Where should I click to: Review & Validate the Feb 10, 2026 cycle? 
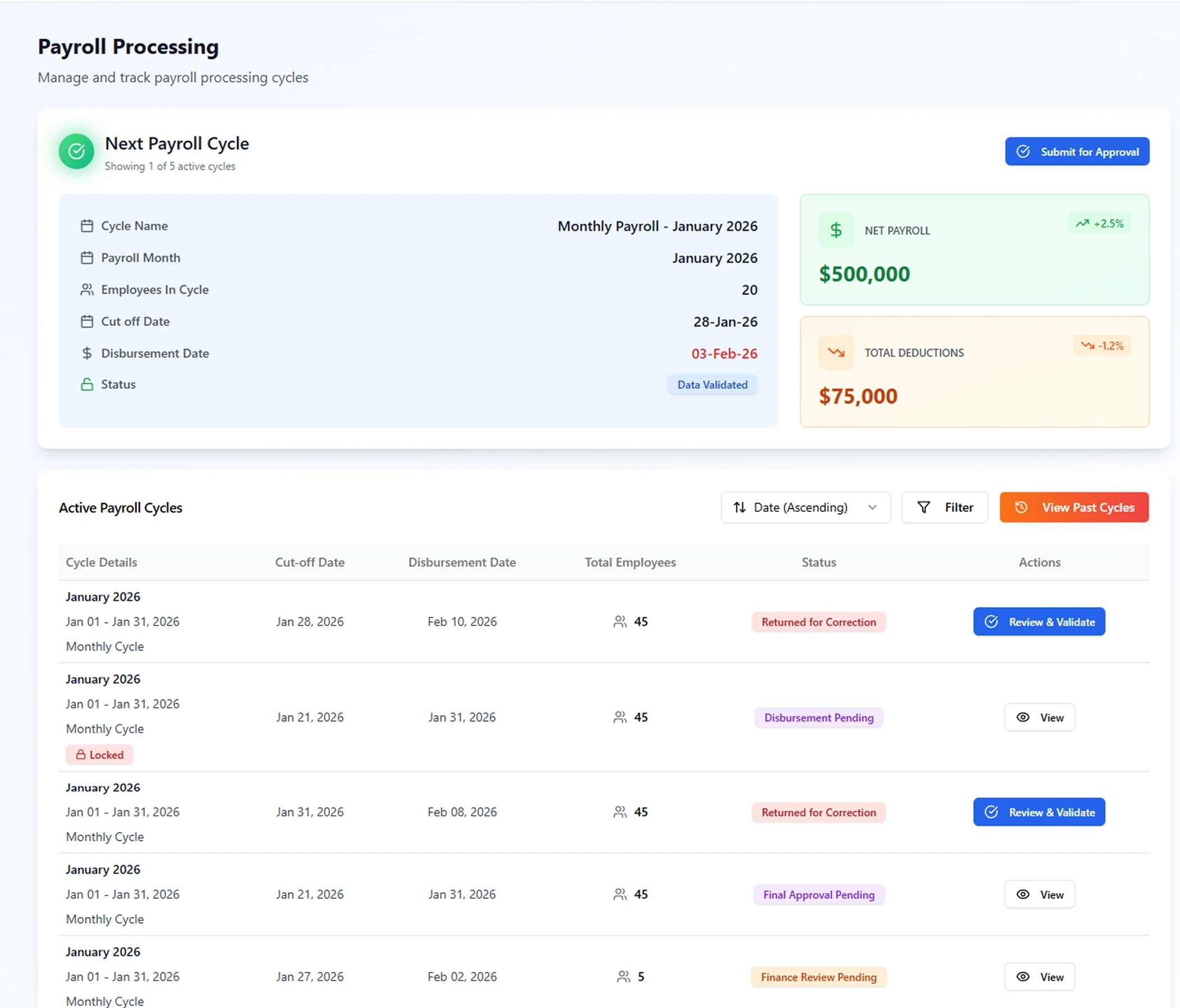click(x=1040, y=622)
